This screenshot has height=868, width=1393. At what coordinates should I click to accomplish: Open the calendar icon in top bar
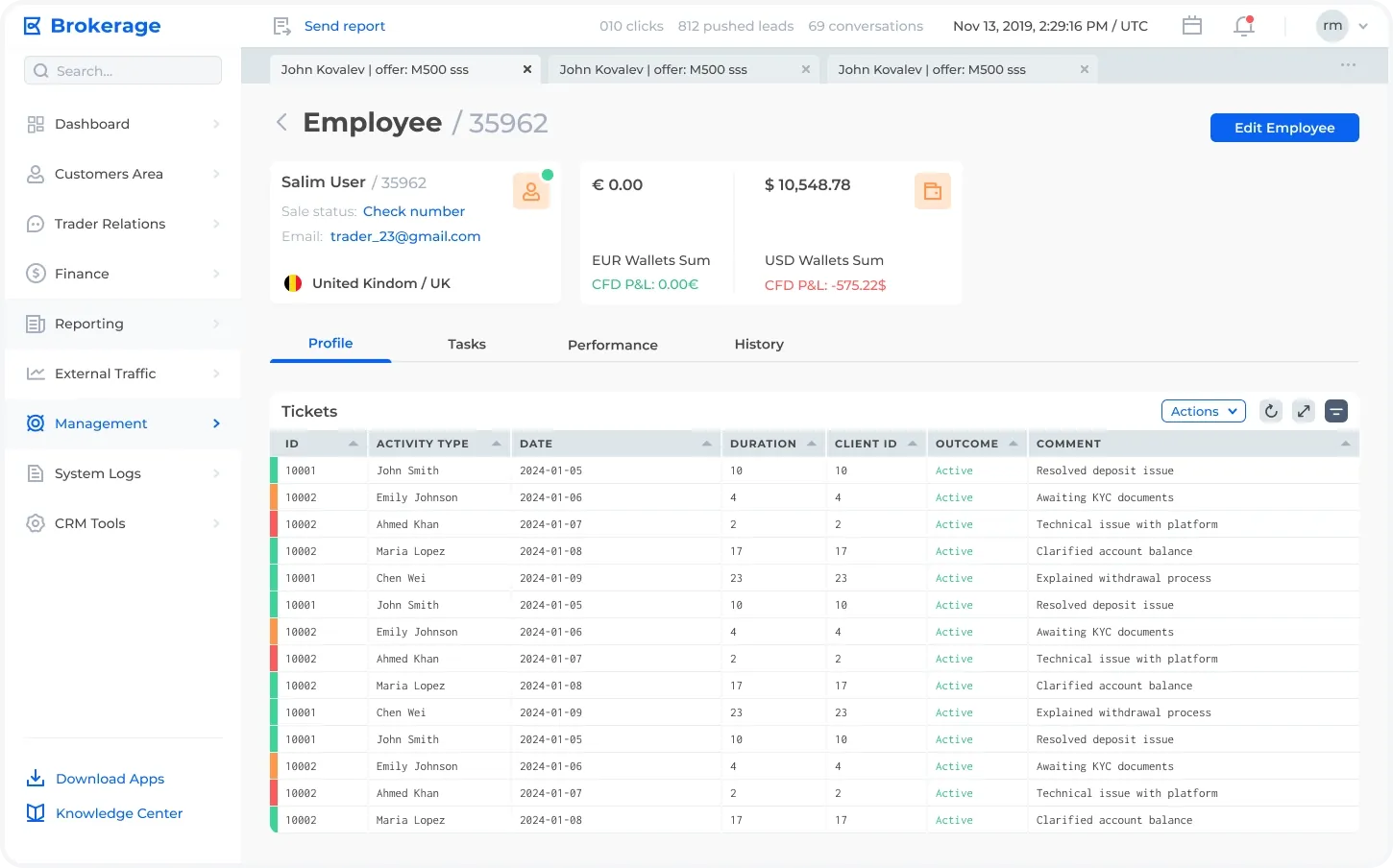click(x=1192, y=26)
